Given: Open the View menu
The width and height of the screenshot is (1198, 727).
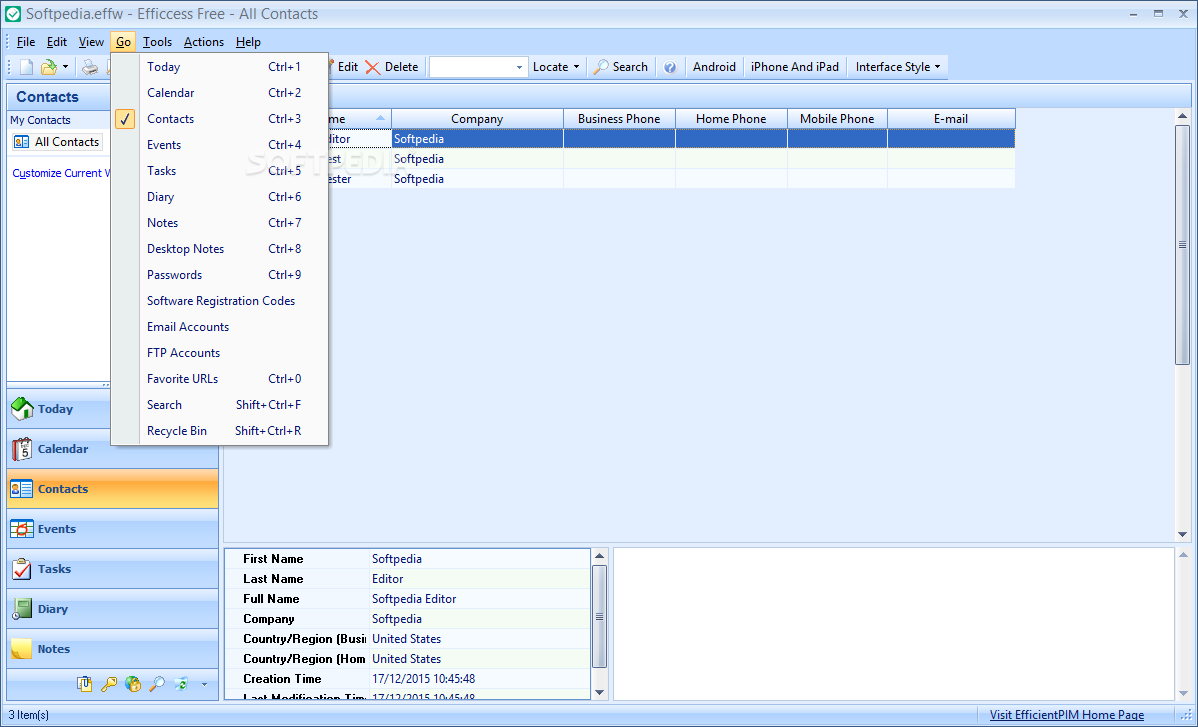Looking at the screenshot, I should [91, 42].
